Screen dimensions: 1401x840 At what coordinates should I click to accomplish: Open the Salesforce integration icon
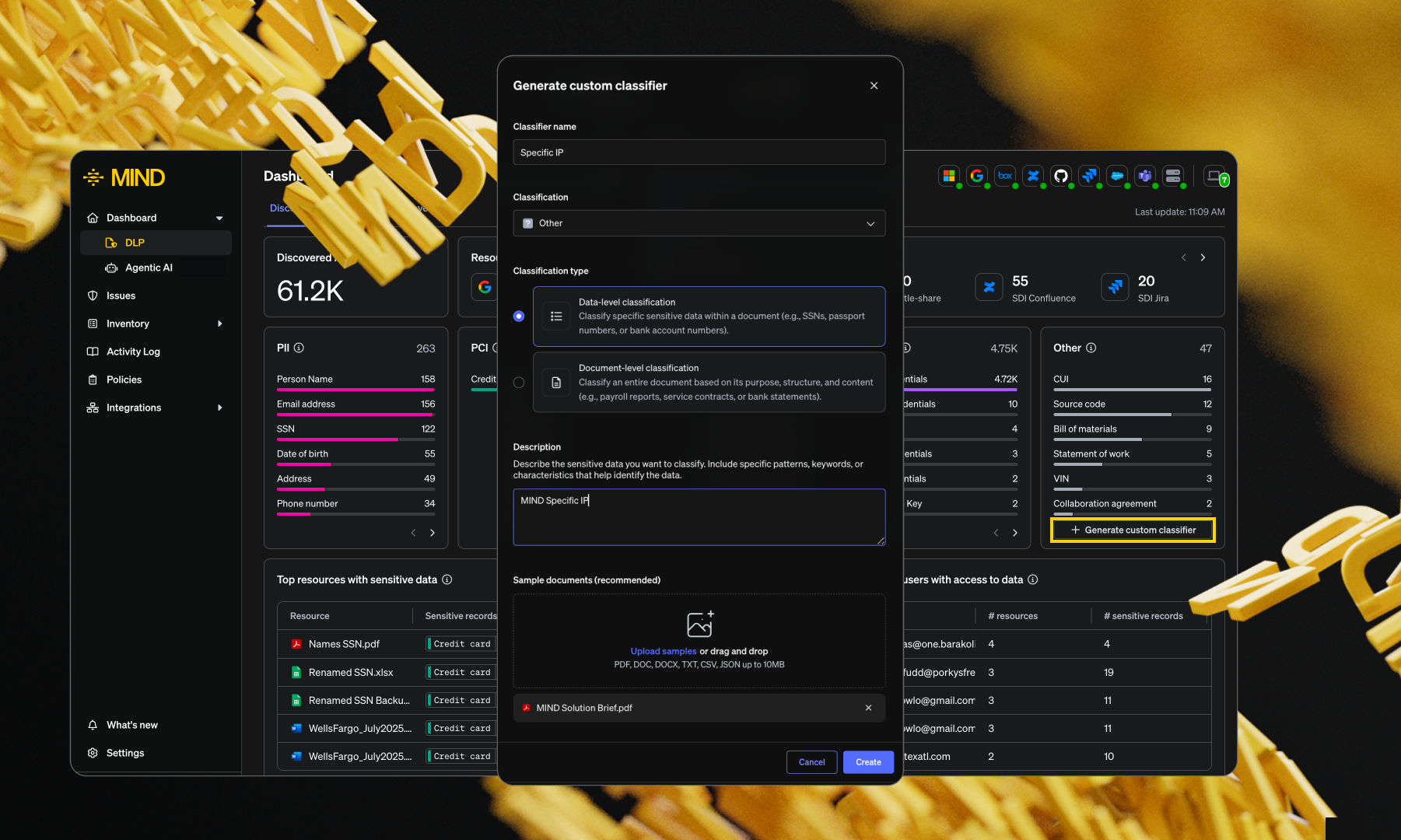(1117, 176)
